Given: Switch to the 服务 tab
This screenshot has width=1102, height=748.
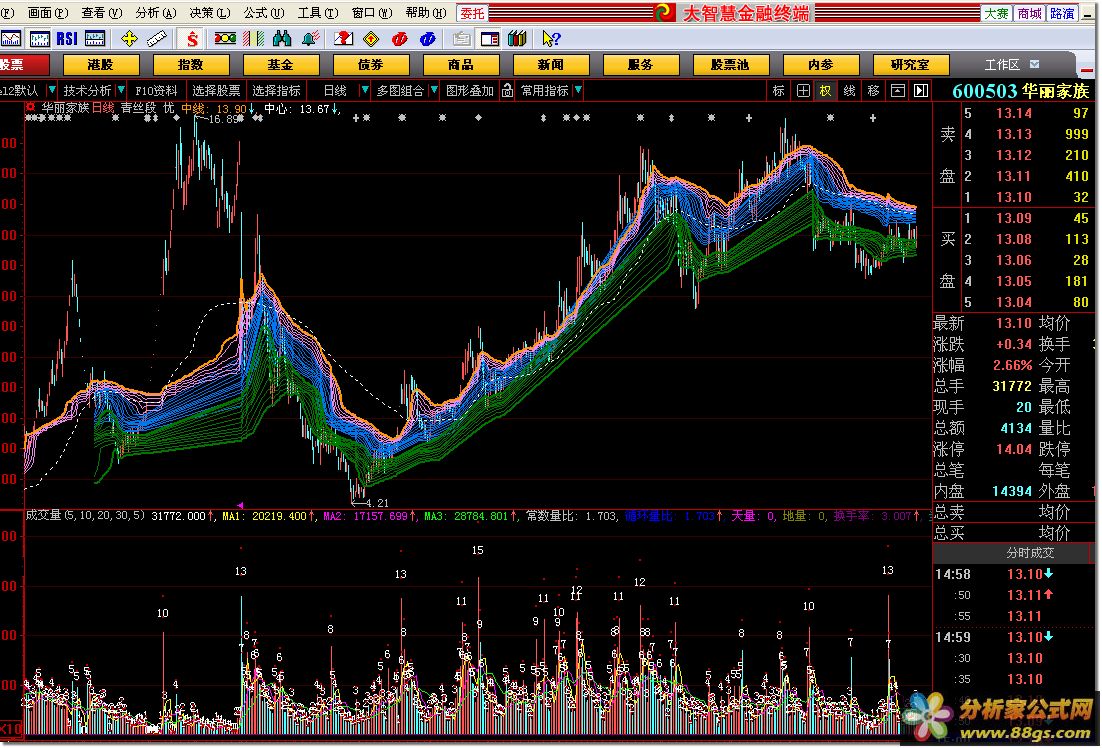Looking at the screenshot, I should 640,65.
